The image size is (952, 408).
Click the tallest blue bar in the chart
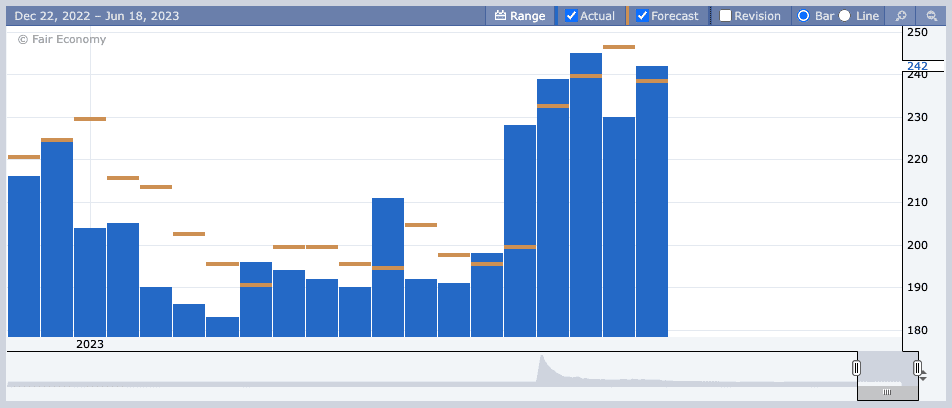pos(586,195)
